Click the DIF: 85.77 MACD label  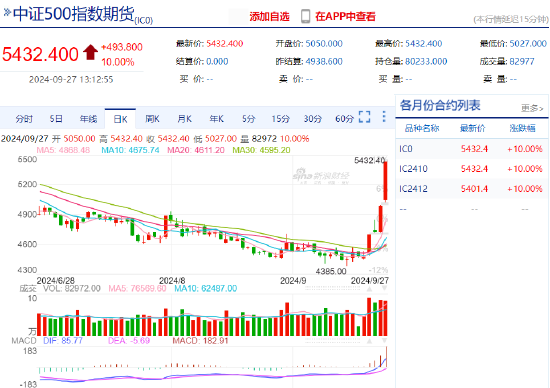click(63, 341)
